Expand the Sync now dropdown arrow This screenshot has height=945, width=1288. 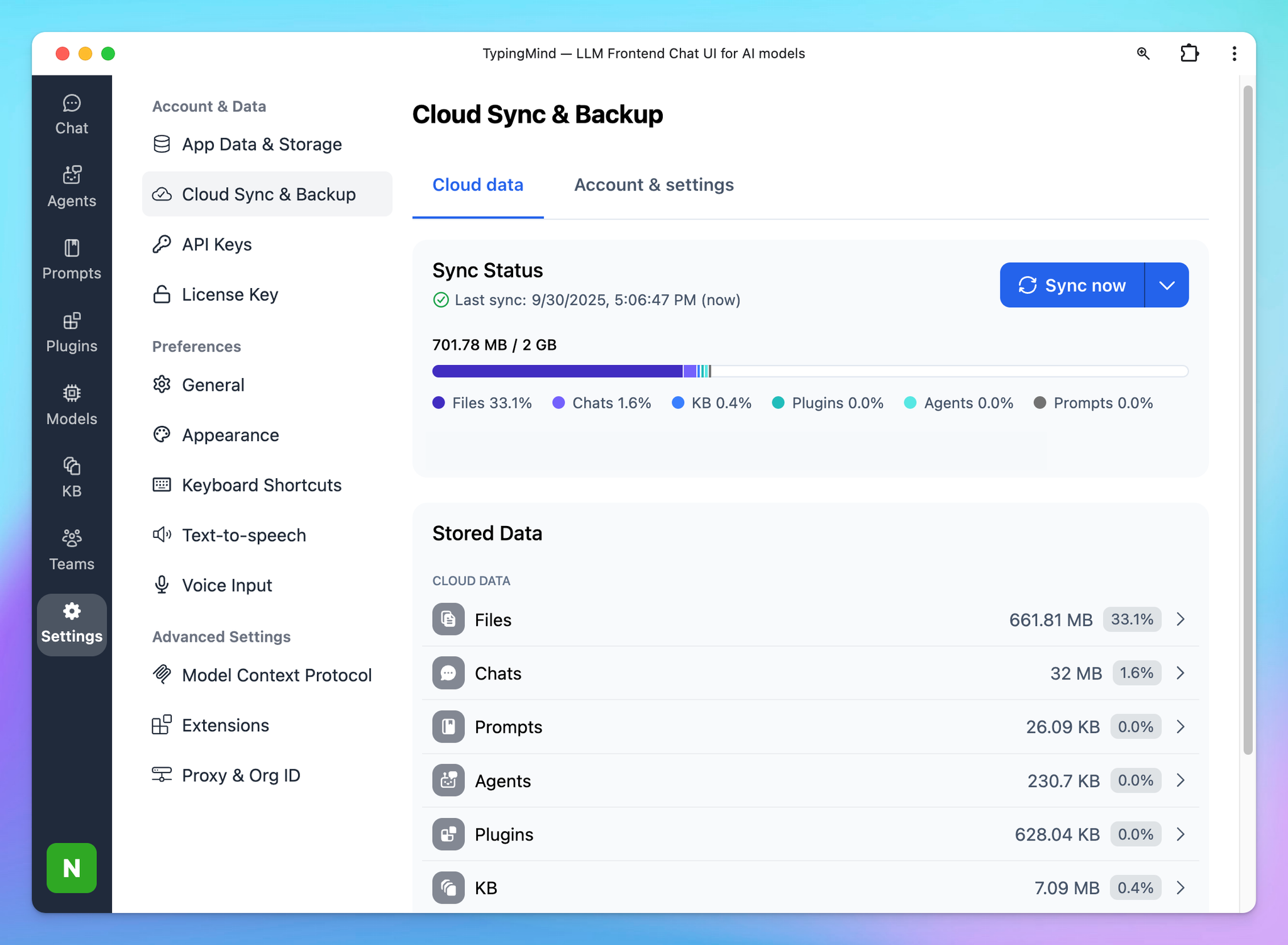[x=1167, y=286]
